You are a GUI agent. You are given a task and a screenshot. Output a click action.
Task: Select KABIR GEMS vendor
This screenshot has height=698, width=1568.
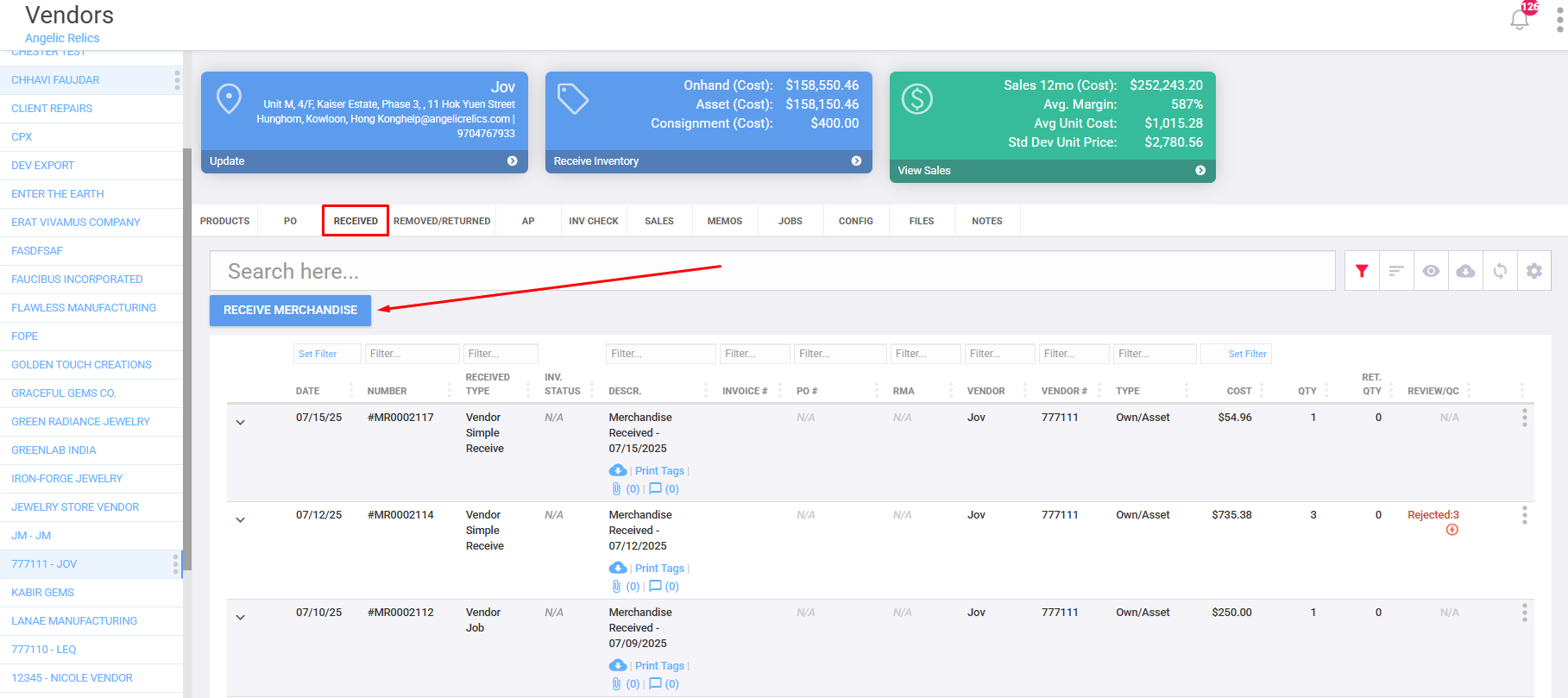click(x=42, y=593)
